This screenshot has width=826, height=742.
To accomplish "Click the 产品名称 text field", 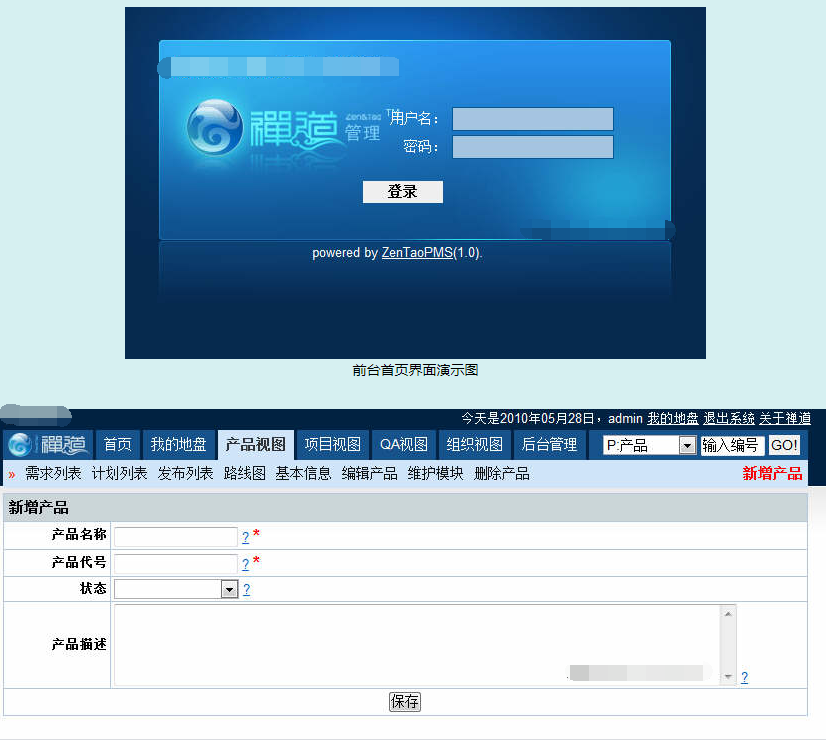I will pos(176,537).
